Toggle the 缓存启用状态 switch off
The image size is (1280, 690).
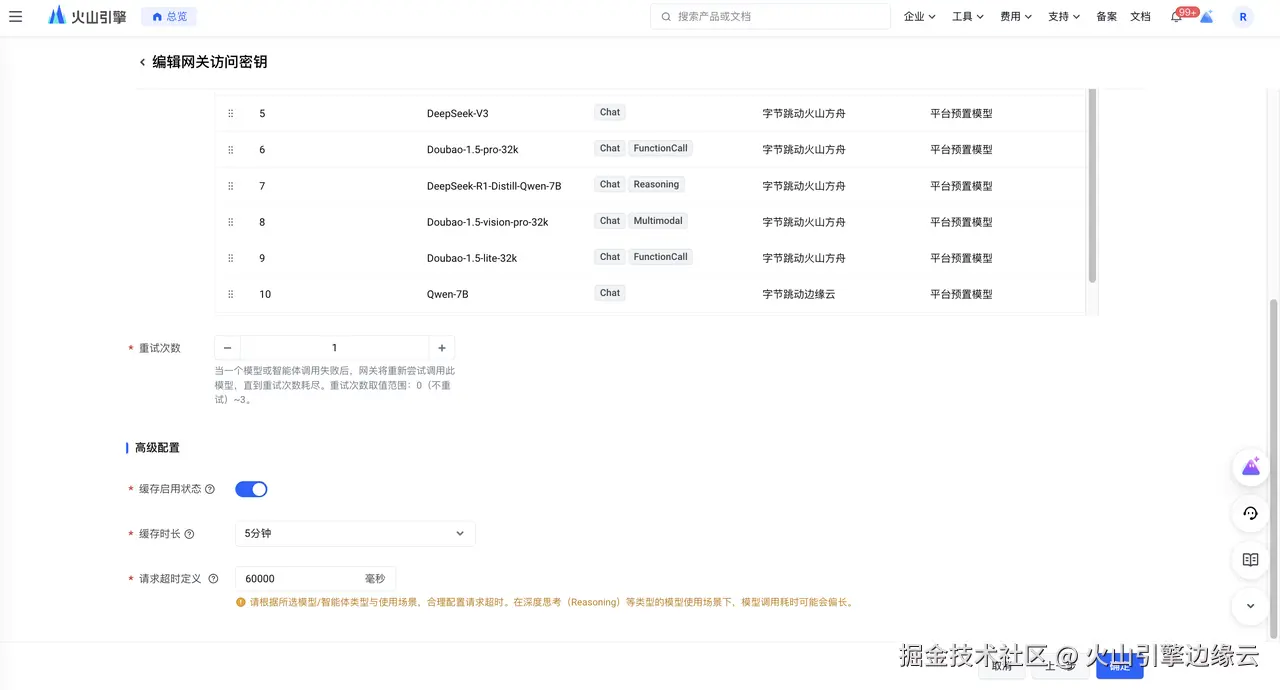[251, 489]
